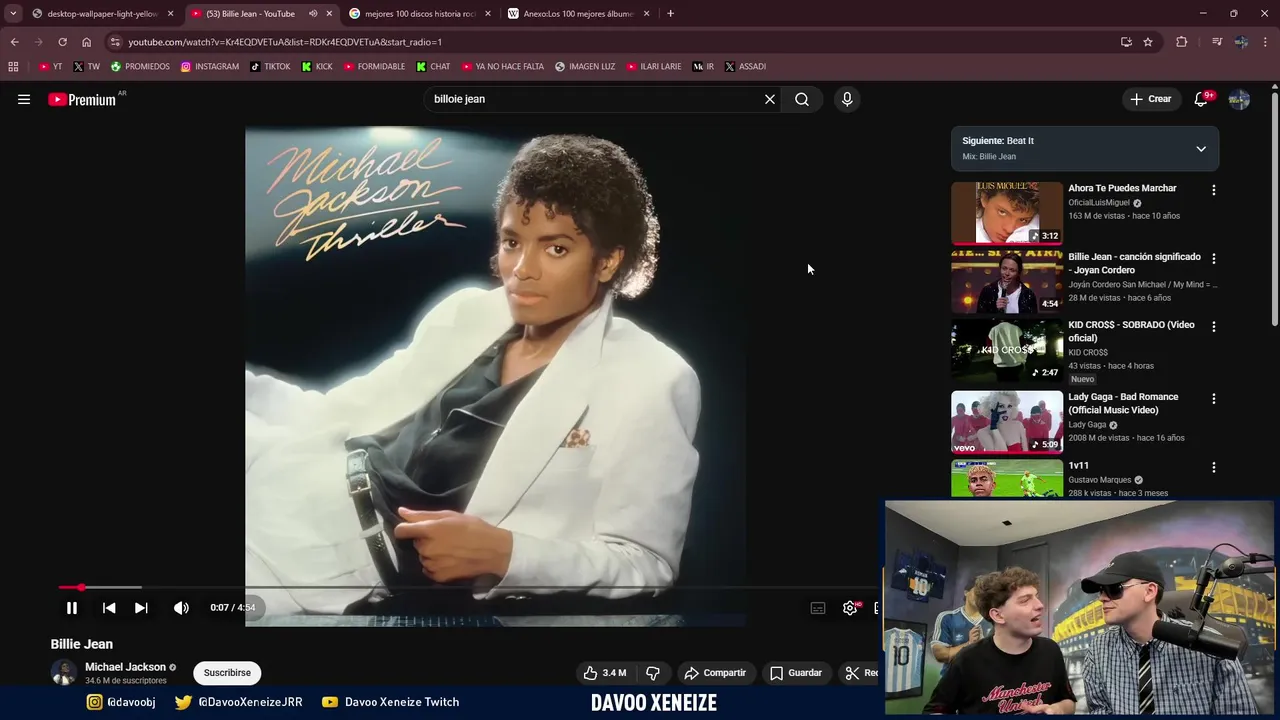The width and height of the screenshot is (1280, 720).
Task: Go back in browser history
Action: 15,42
